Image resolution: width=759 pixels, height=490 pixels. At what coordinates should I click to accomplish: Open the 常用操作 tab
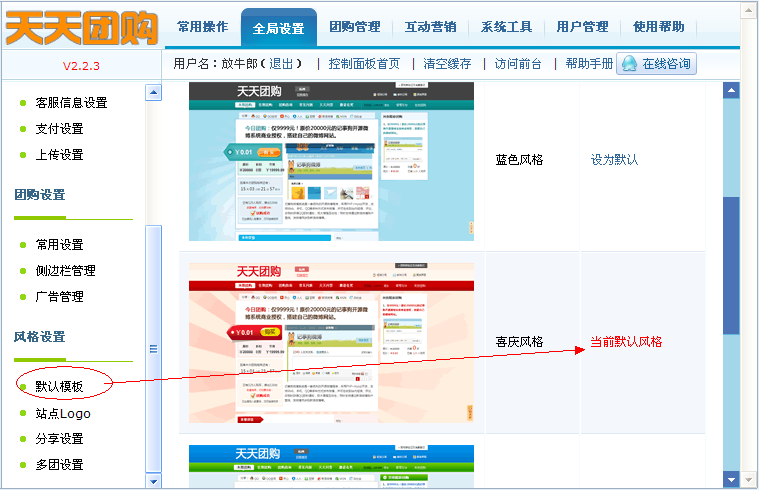coord(202,27)
